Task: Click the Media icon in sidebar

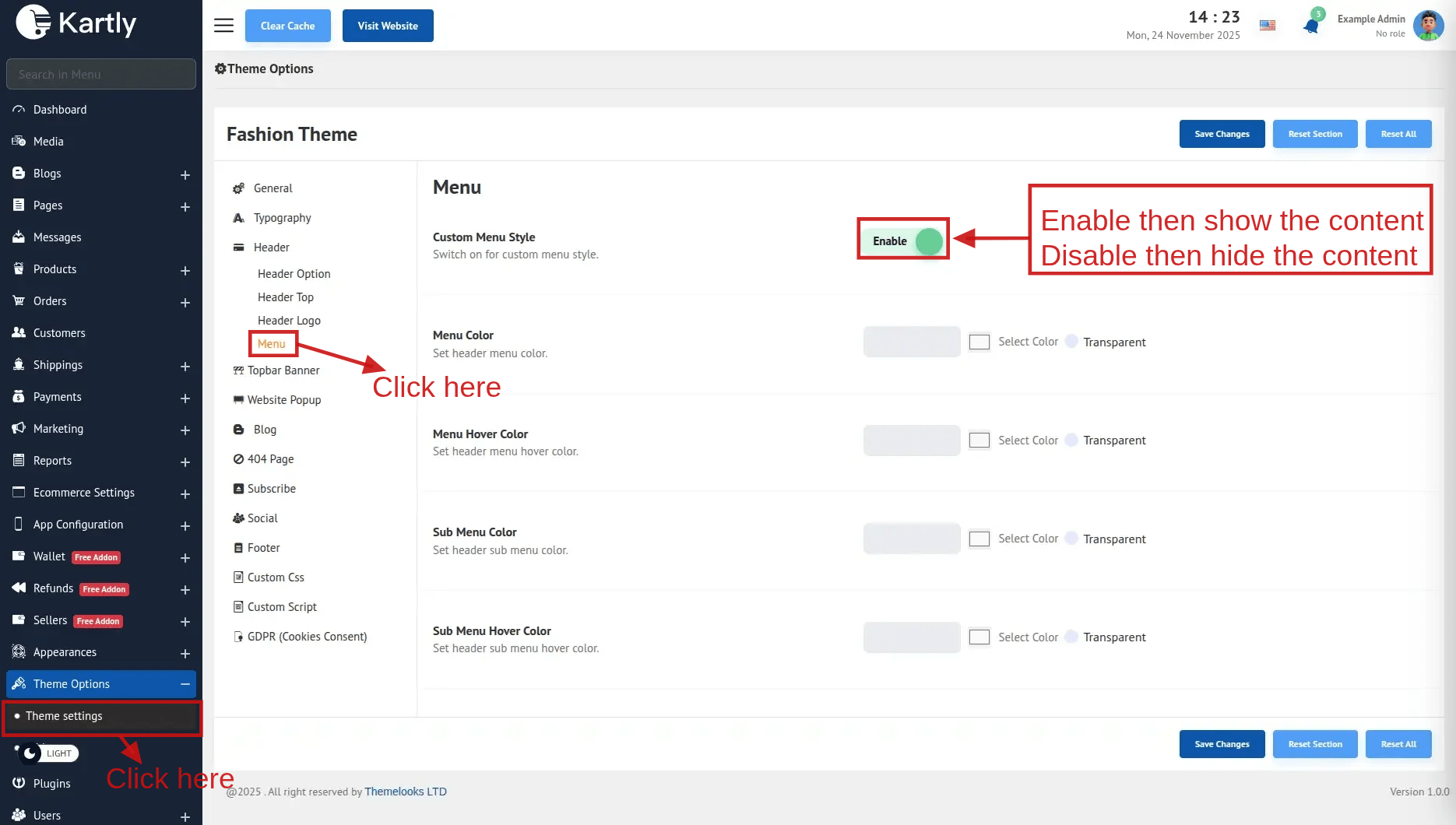Action: [x=19, y=142]
